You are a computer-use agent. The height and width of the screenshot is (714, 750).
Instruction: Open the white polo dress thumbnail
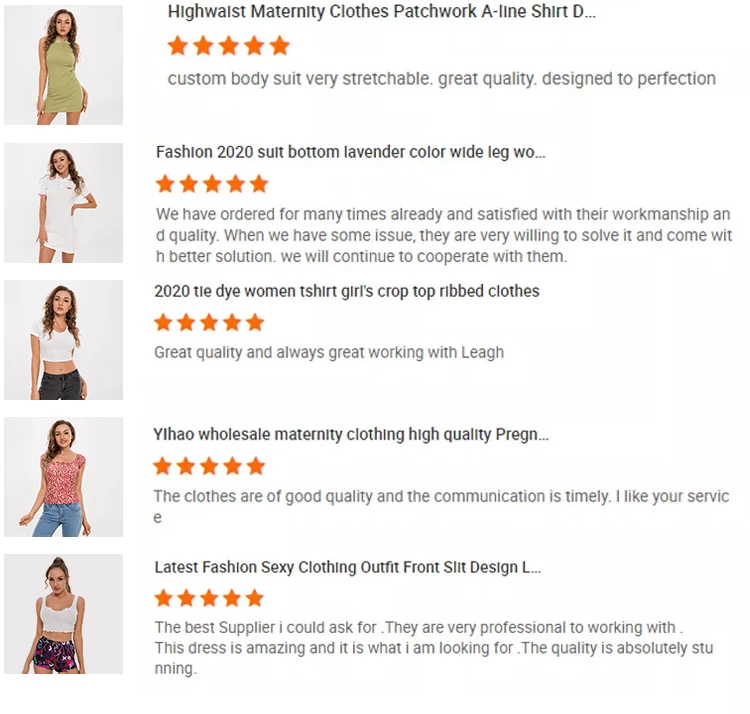(x=63, y=203)
